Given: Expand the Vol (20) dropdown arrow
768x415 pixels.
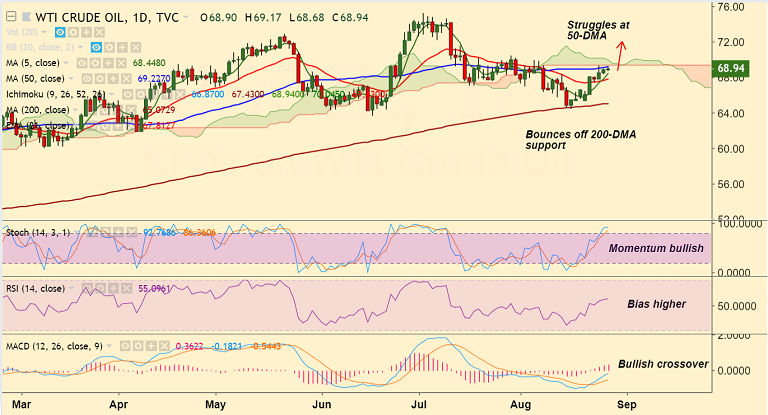Looking at the screenshot, I should pos(45,32).
